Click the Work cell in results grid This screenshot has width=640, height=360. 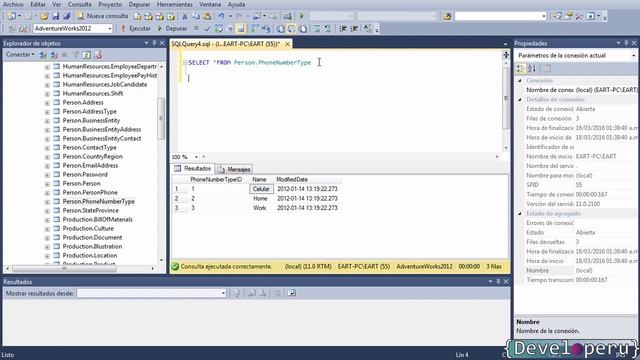coord(261,208)
